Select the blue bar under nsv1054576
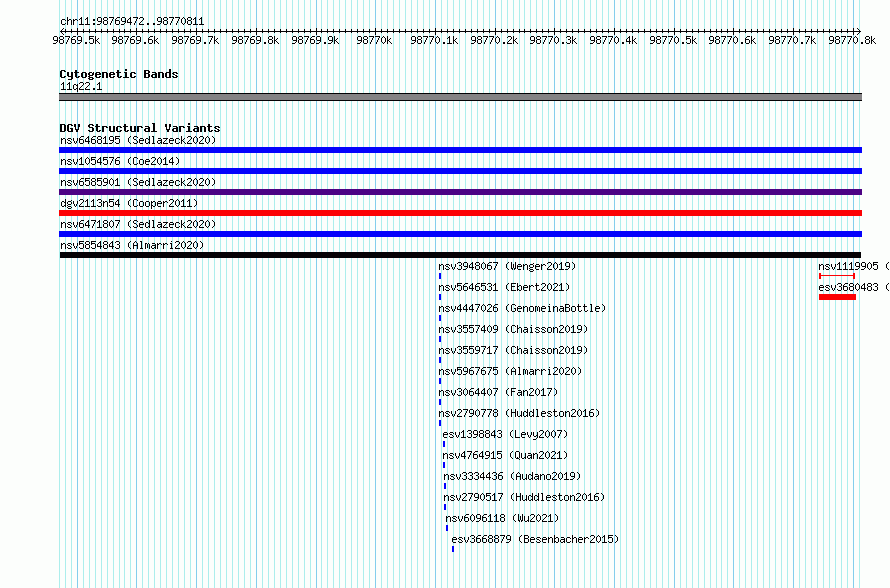Viewport: 890px width, 588px height. pyautogui.click(x=460, y=171)
